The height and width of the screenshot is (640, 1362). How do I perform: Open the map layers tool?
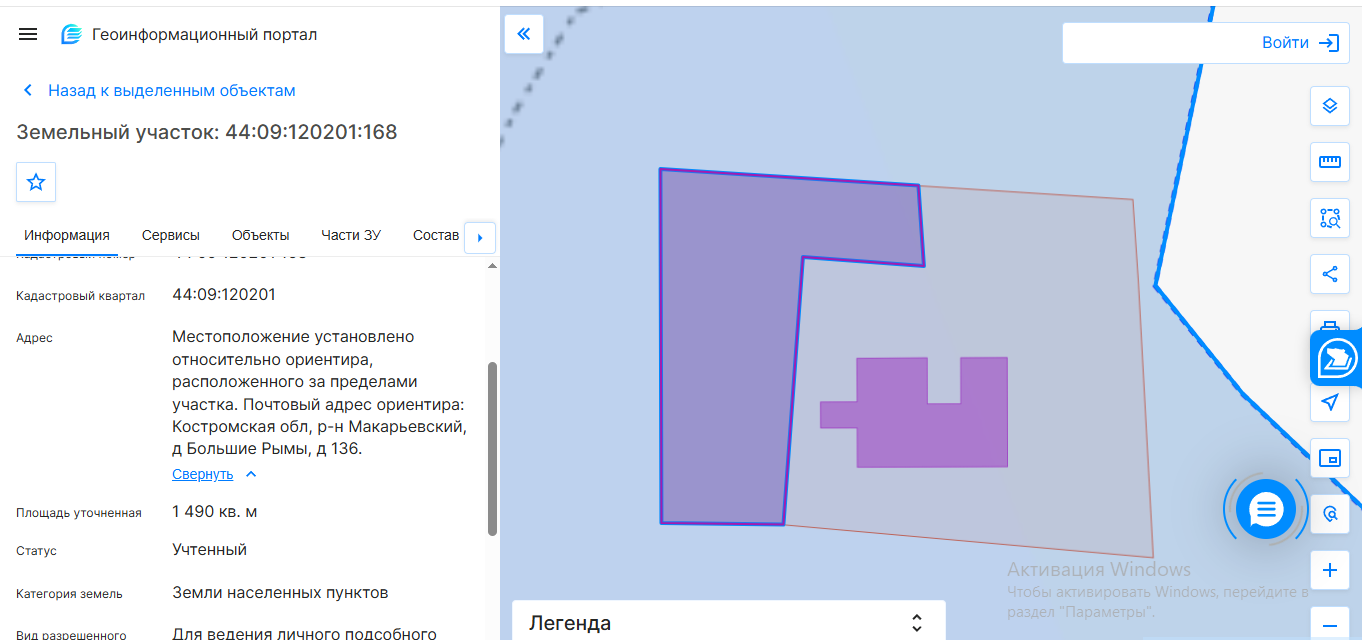(x=1329, y=106)
